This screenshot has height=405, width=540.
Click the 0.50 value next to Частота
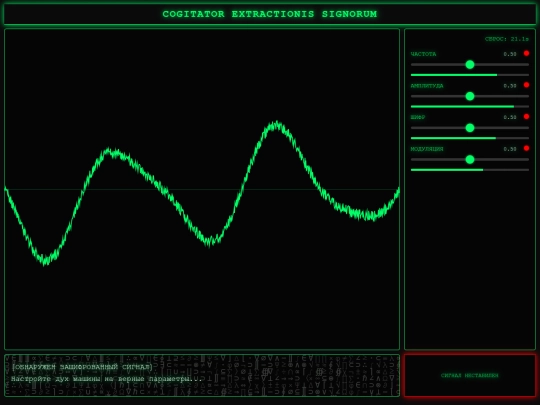click(510, 54)
